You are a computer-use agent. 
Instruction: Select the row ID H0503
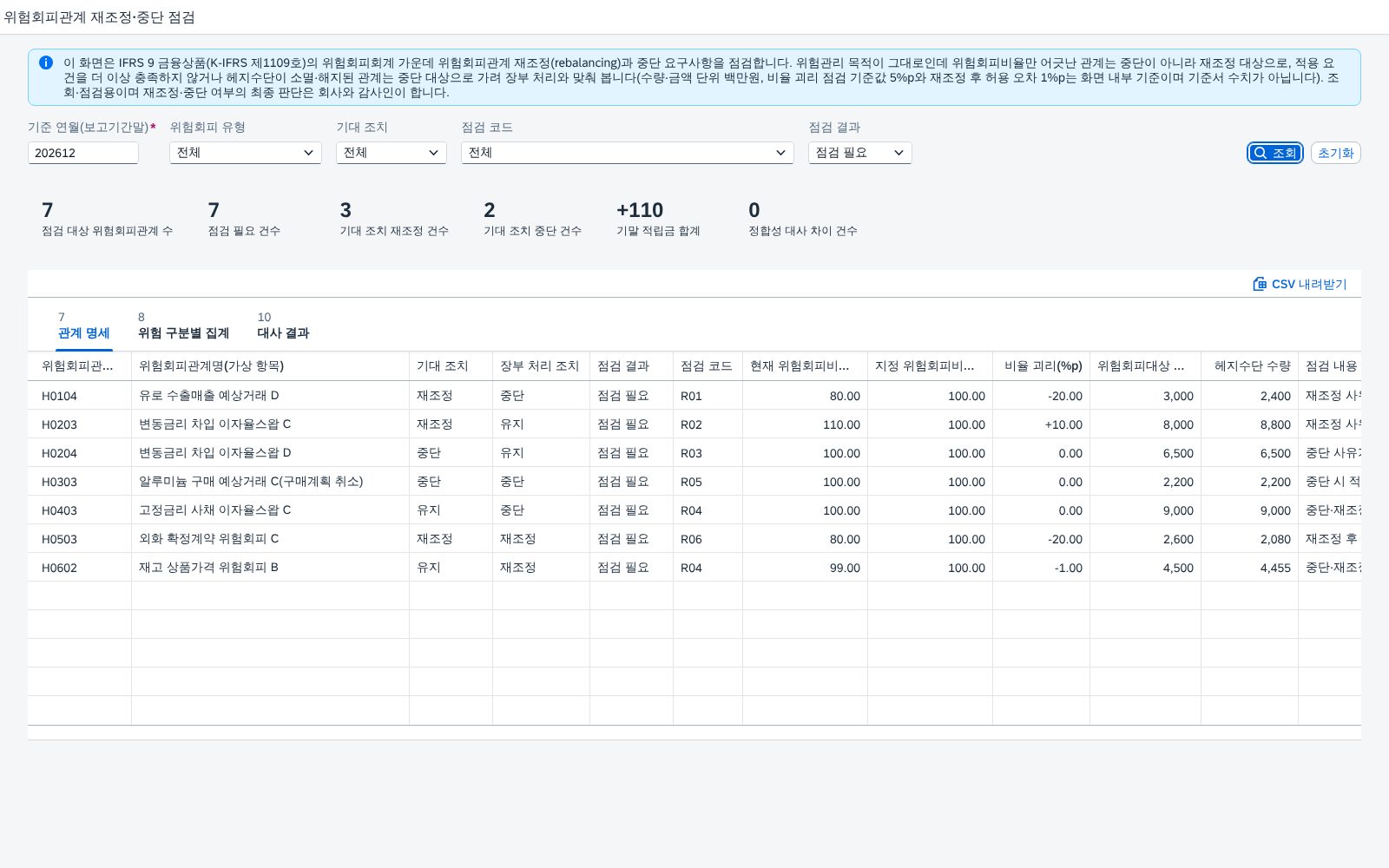59,539
